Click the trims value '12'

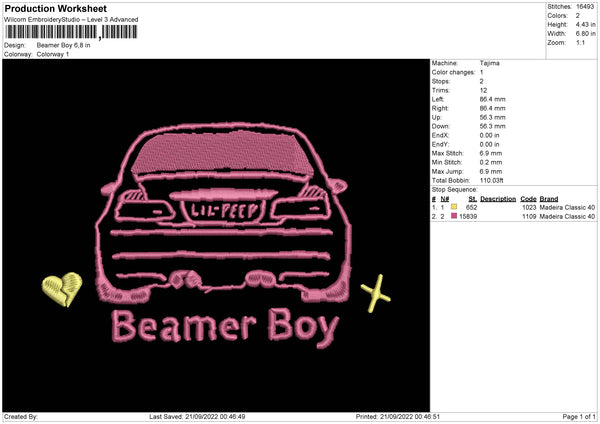[x=483, y=90]
